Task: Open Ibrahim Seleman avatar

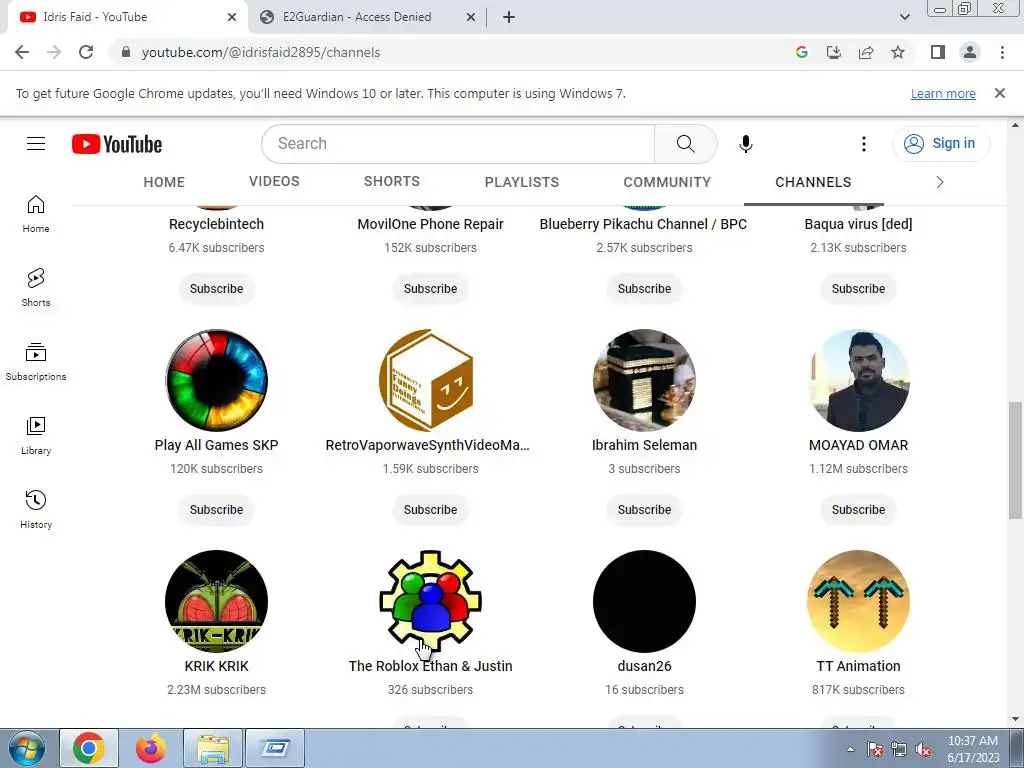Action: pyautogui.click(x=645, y=380)
